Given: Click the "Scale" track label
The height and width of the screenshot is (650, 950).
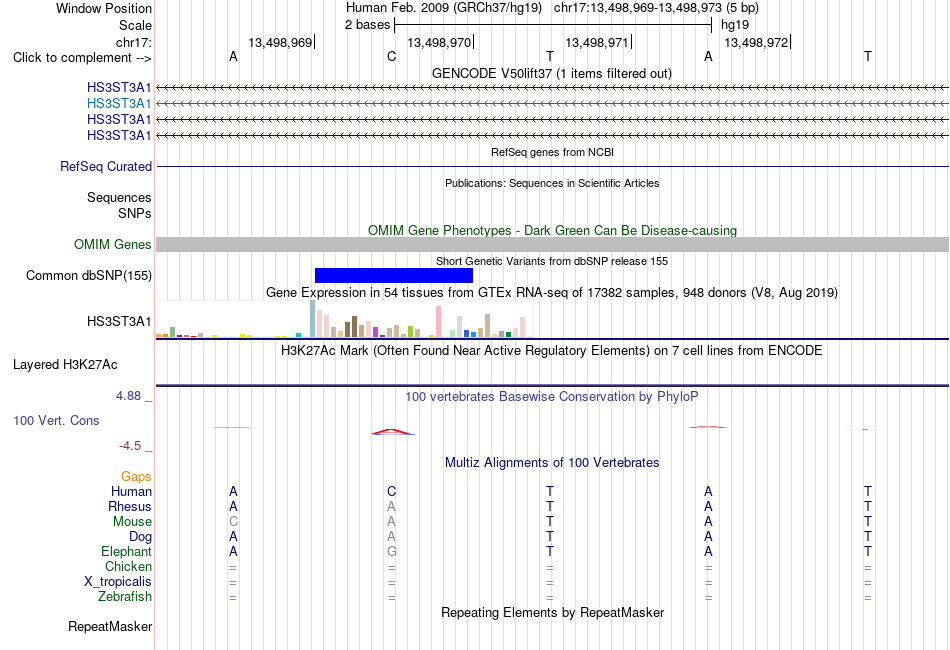Looking at the screenshot, I should (x=135, y=25).
